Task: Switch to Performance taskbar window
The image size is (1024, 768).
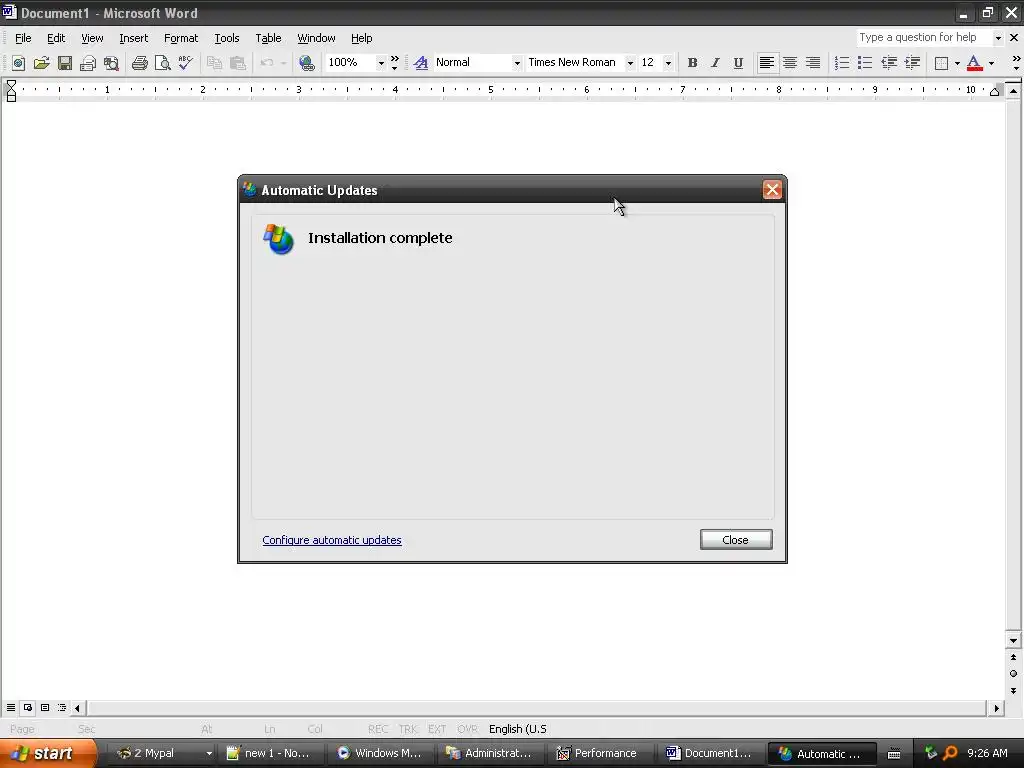Action: 598,753
